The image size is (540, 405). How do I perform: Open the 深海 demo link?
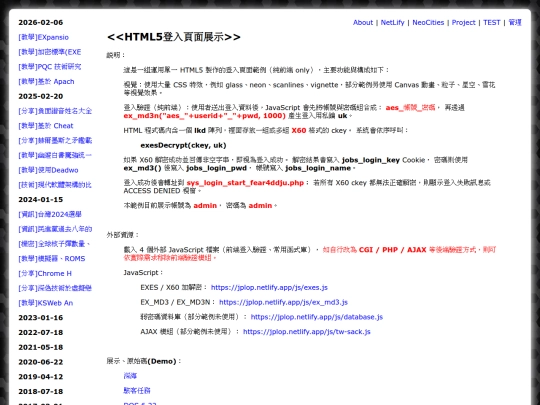coord(130,376)
